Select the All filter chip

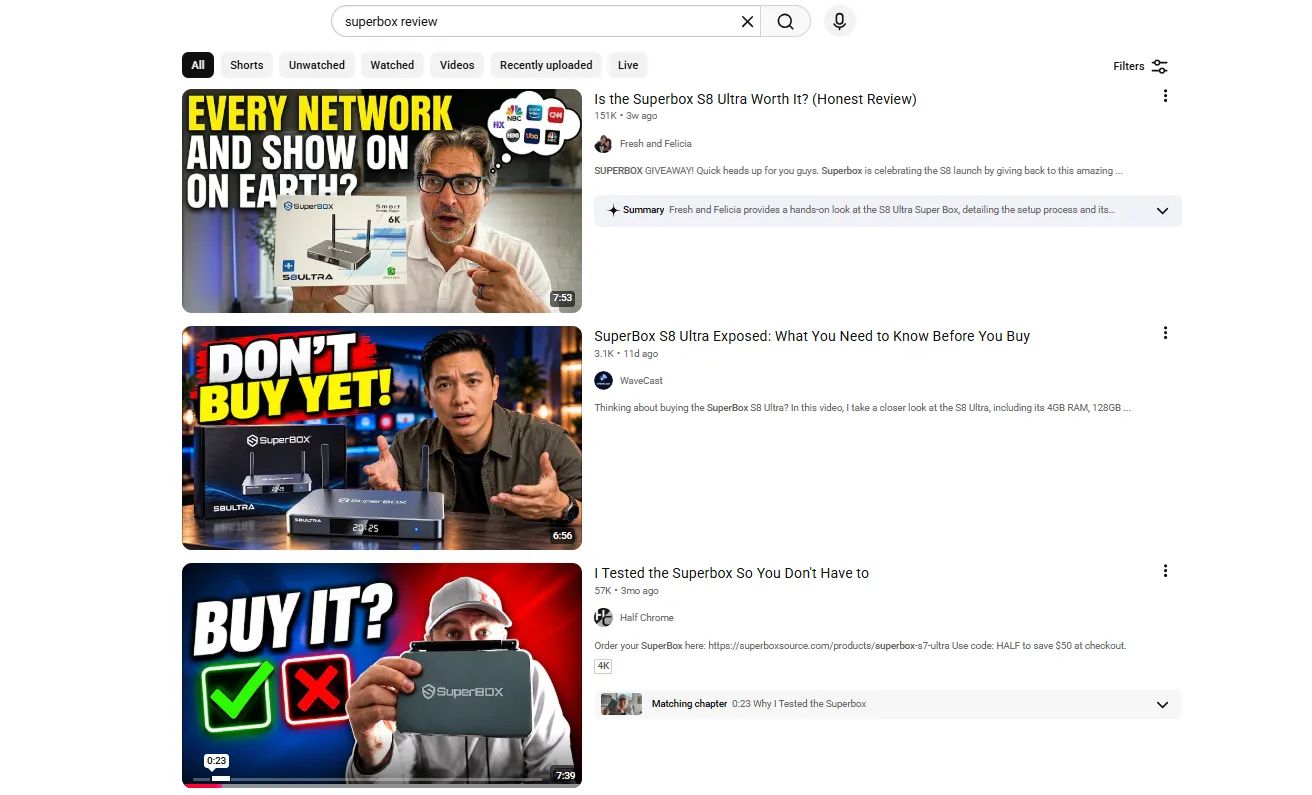coord(198,65)
